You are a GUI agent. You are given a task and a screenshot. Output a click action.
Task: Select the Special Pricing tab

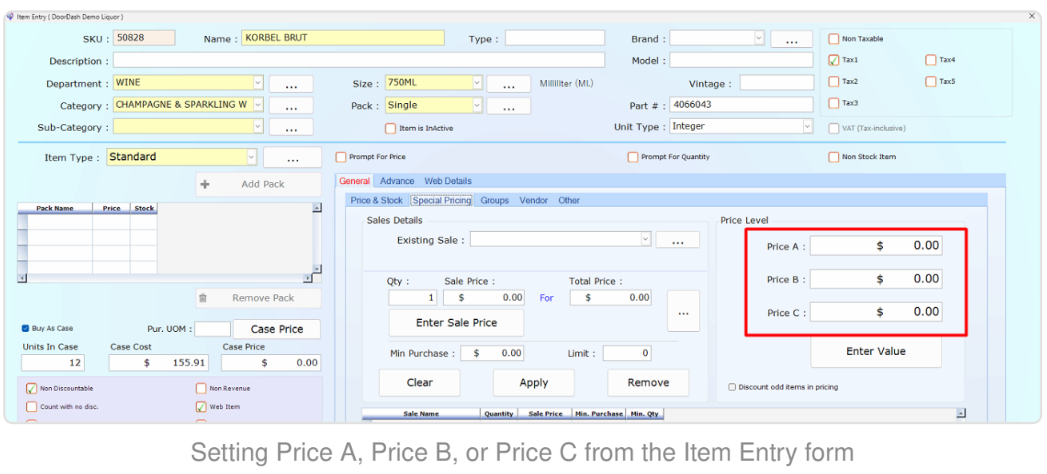pyautogui.click(x=442, y=200)
